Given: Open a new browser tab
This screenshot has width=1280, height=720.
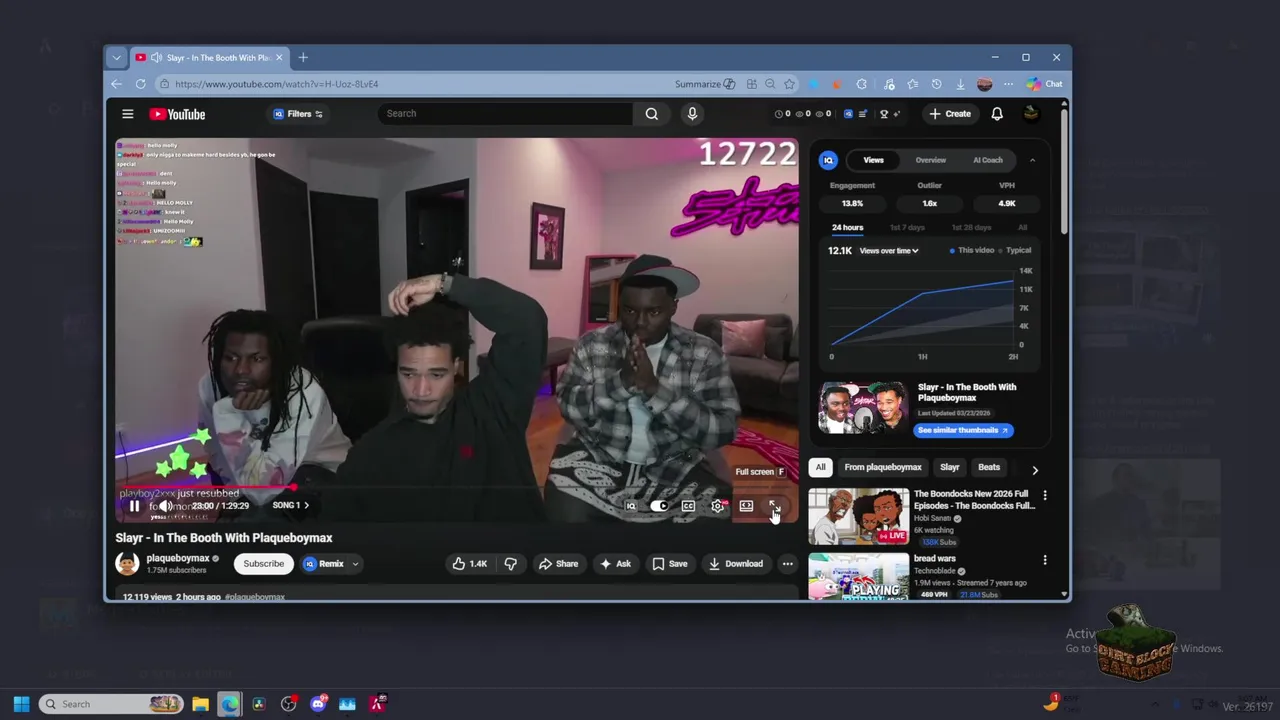Looking at the screenshot, I should coord(303,57).
